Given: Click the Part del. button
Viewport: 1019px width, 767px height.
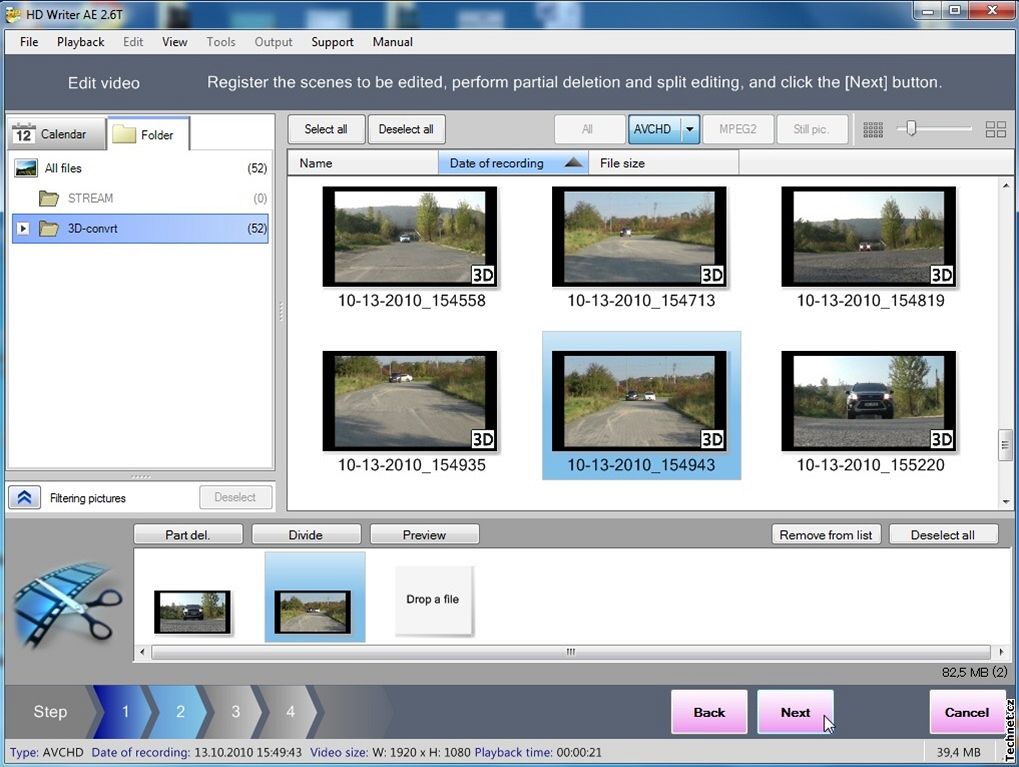Looking at the screenshot, I should [188, 534].
